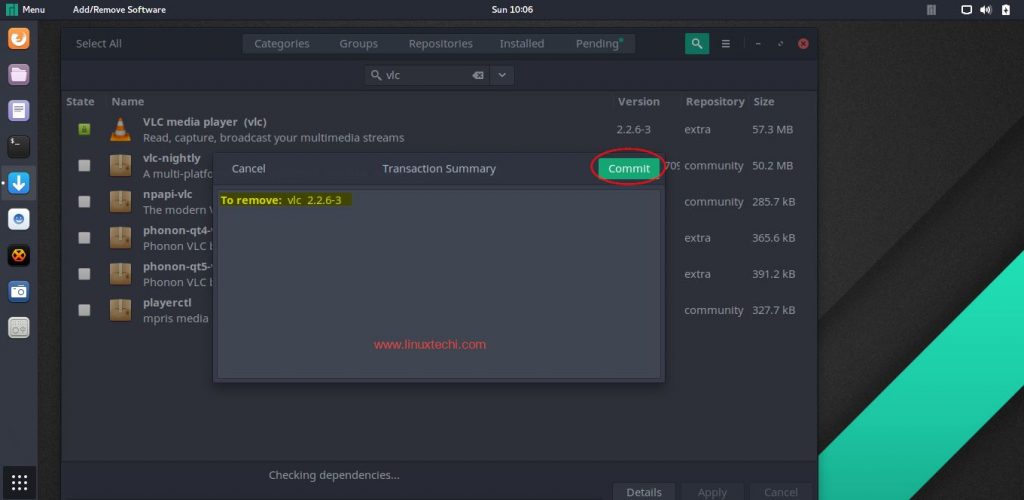Click the 2.2.6-3 version cell
The image size is (1024, 500).
pos(633,129)
